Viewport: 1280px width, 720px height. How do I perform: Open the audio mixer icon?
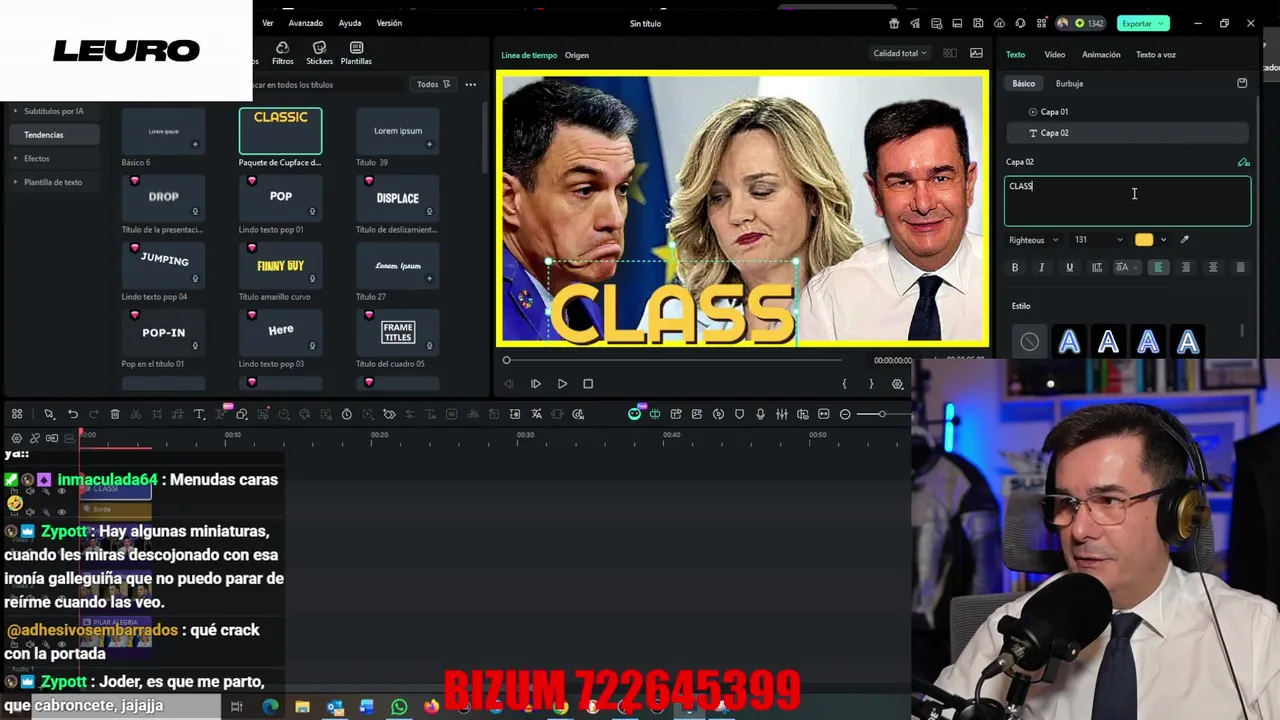(782, 414)
